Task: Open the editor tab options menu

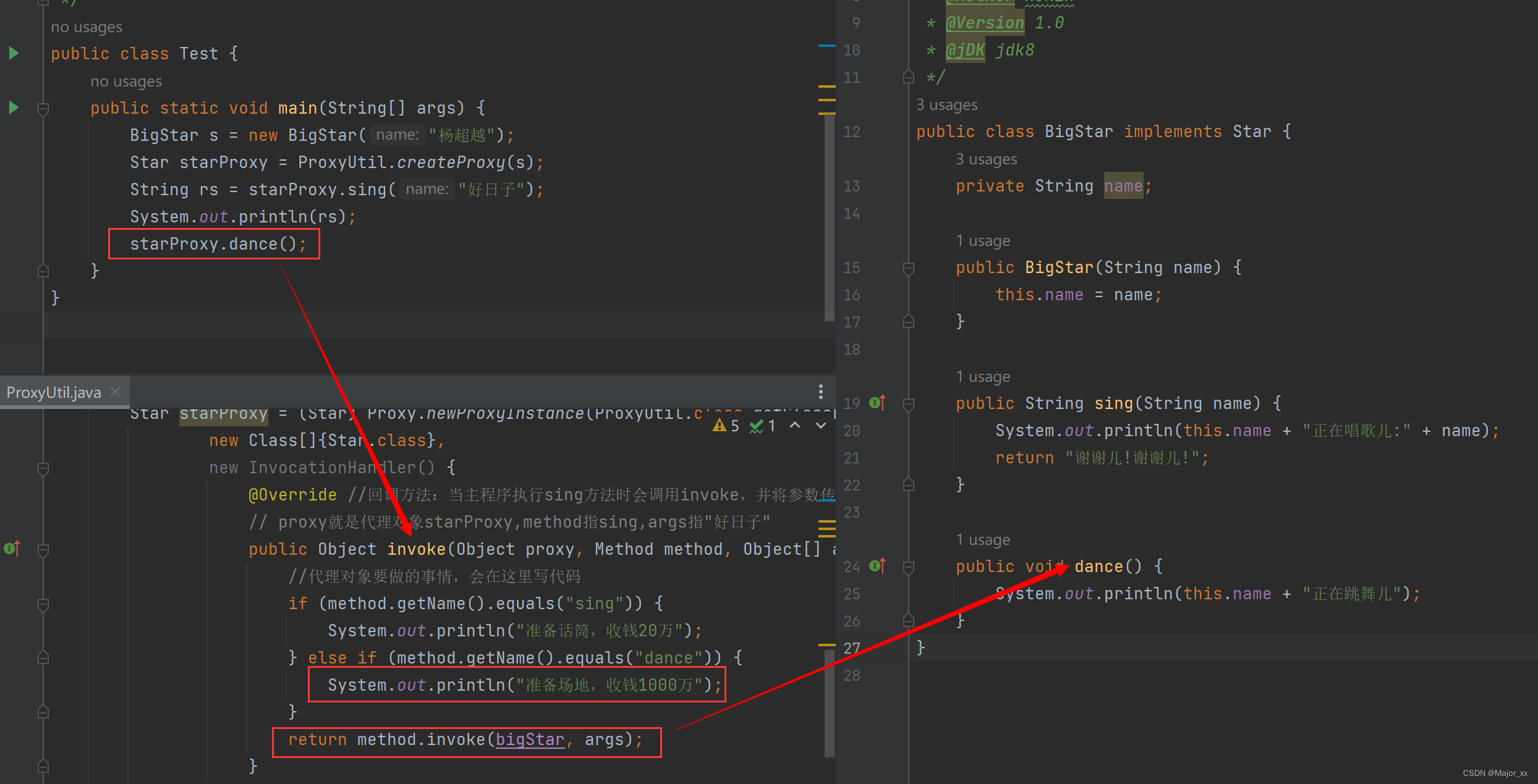Action: tap(820, 391)
